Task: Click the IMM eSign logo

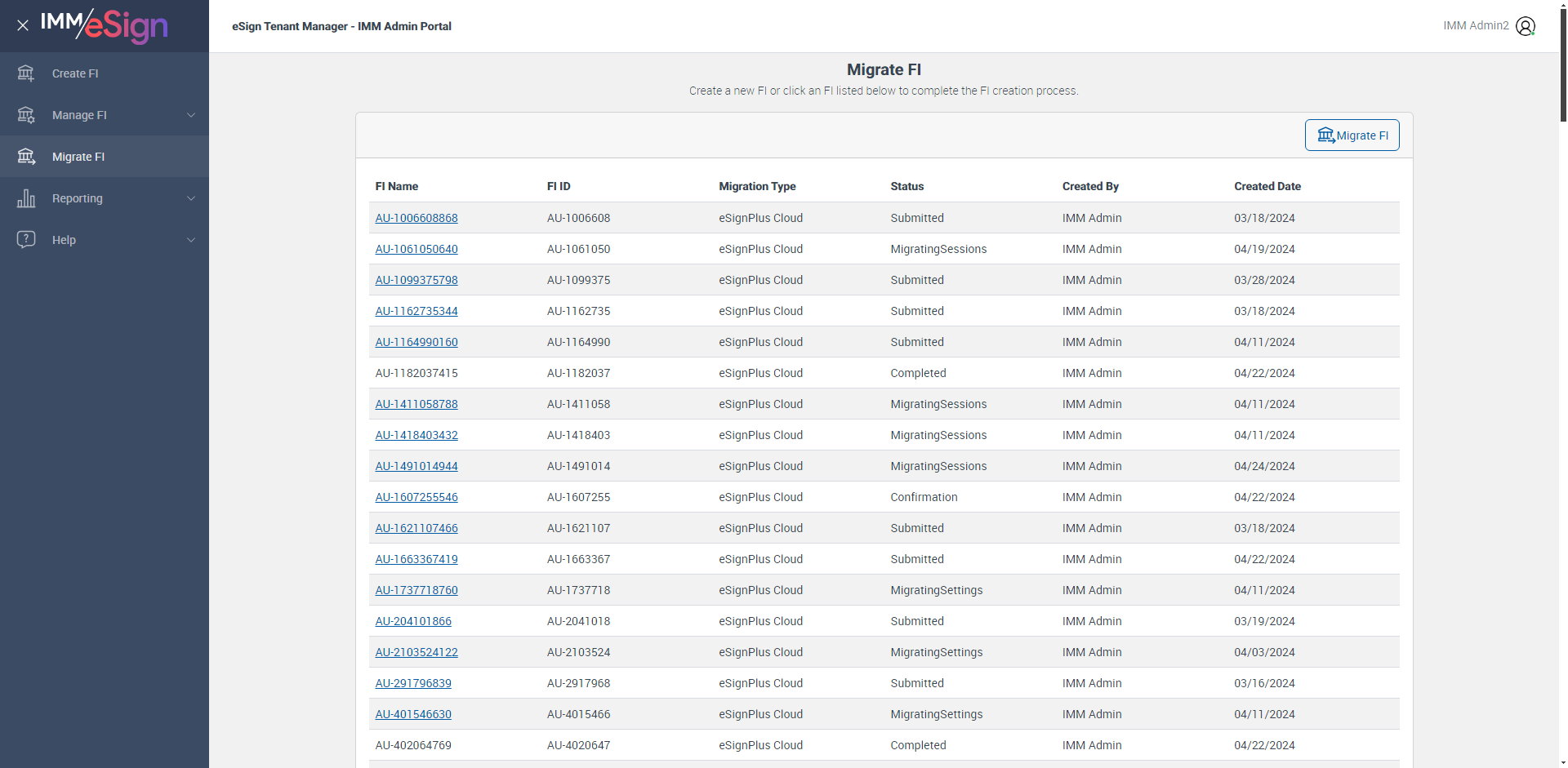Action: 105,25
